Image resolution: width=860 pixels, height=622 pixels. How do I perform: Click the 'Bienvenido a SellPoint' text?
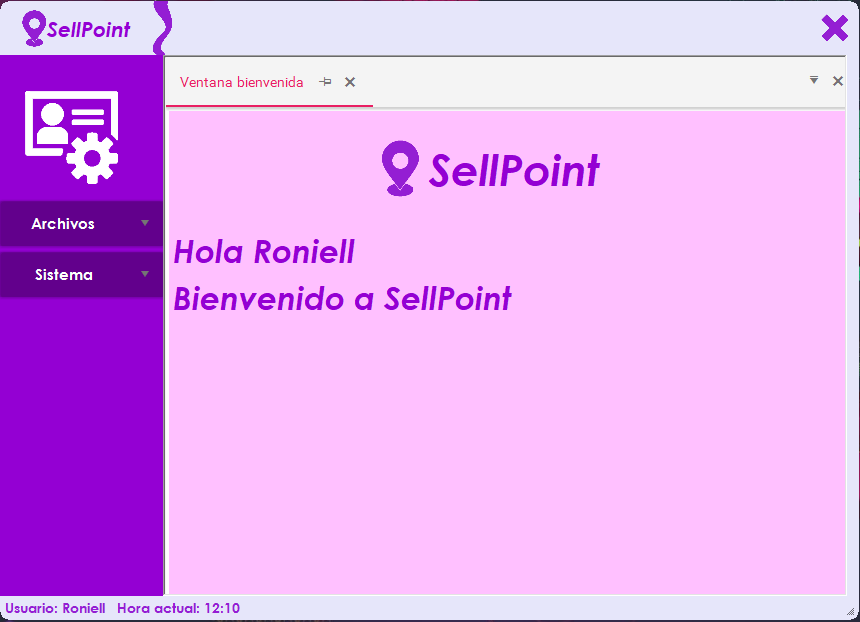(x=342, y=299)
